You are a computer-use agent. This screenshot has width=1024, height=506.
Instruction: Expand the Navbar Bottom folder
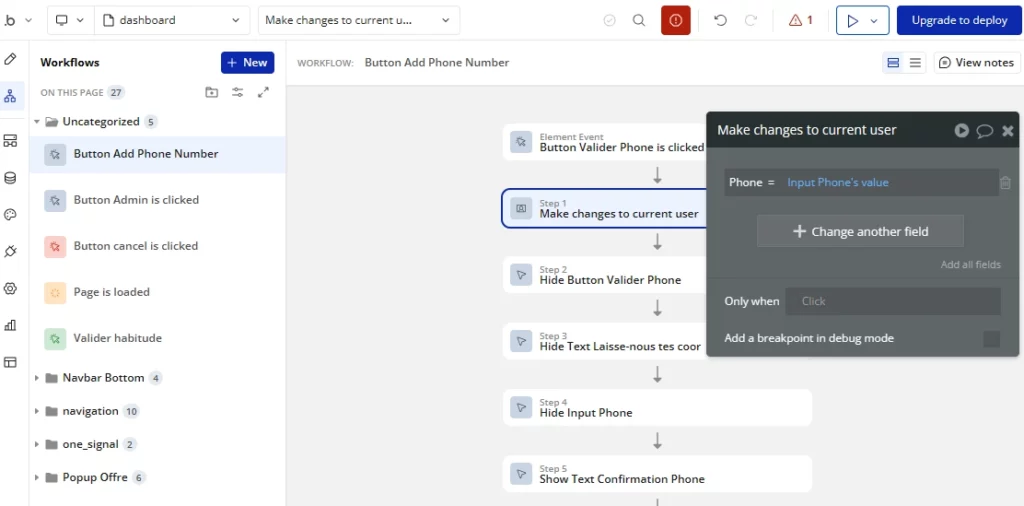(38, 378)
